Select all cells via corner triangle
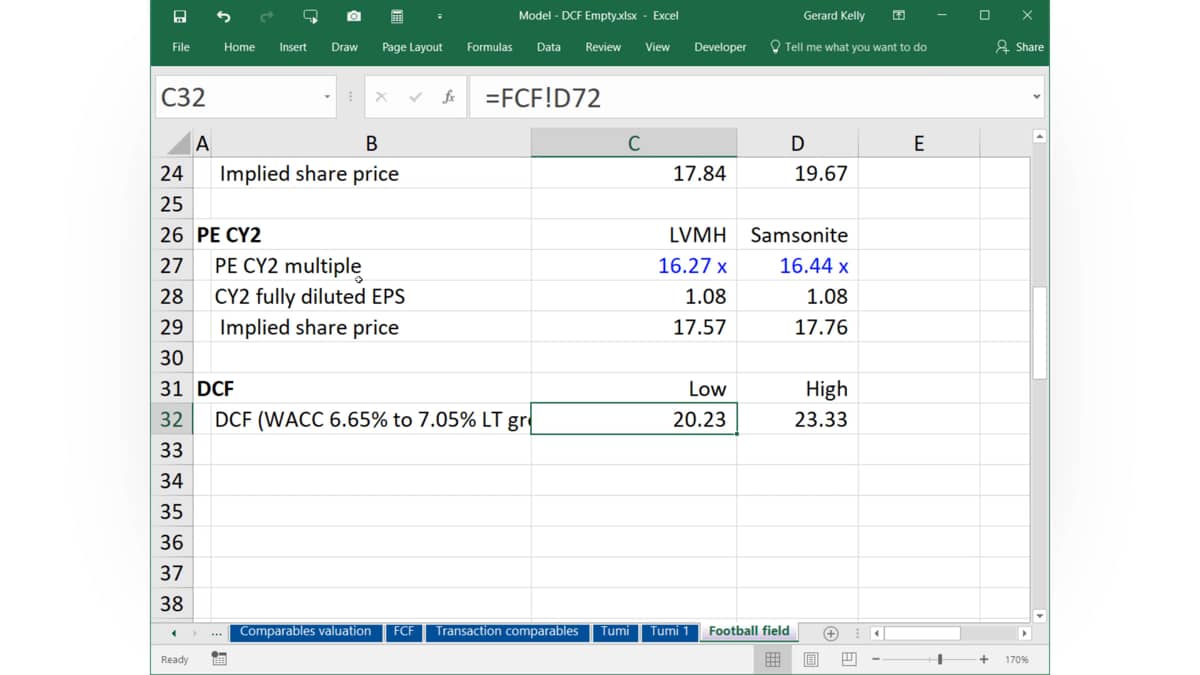Screen dimensions: 1200x675 click(x=177, y=143)
